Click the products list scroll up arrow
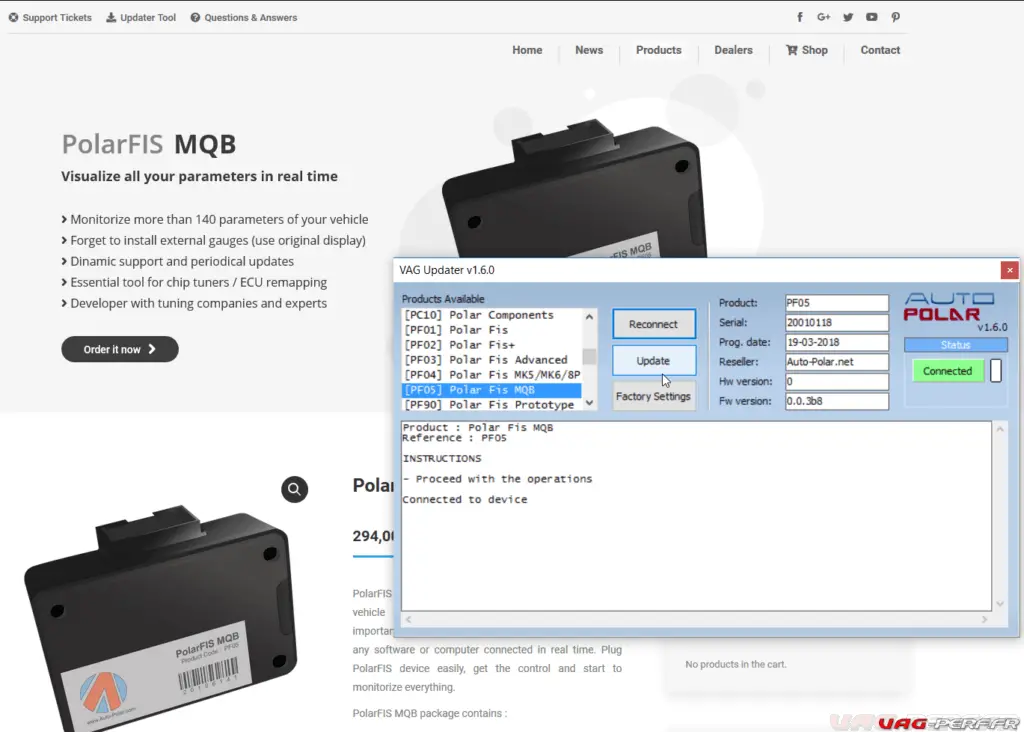 pos(589,317)
